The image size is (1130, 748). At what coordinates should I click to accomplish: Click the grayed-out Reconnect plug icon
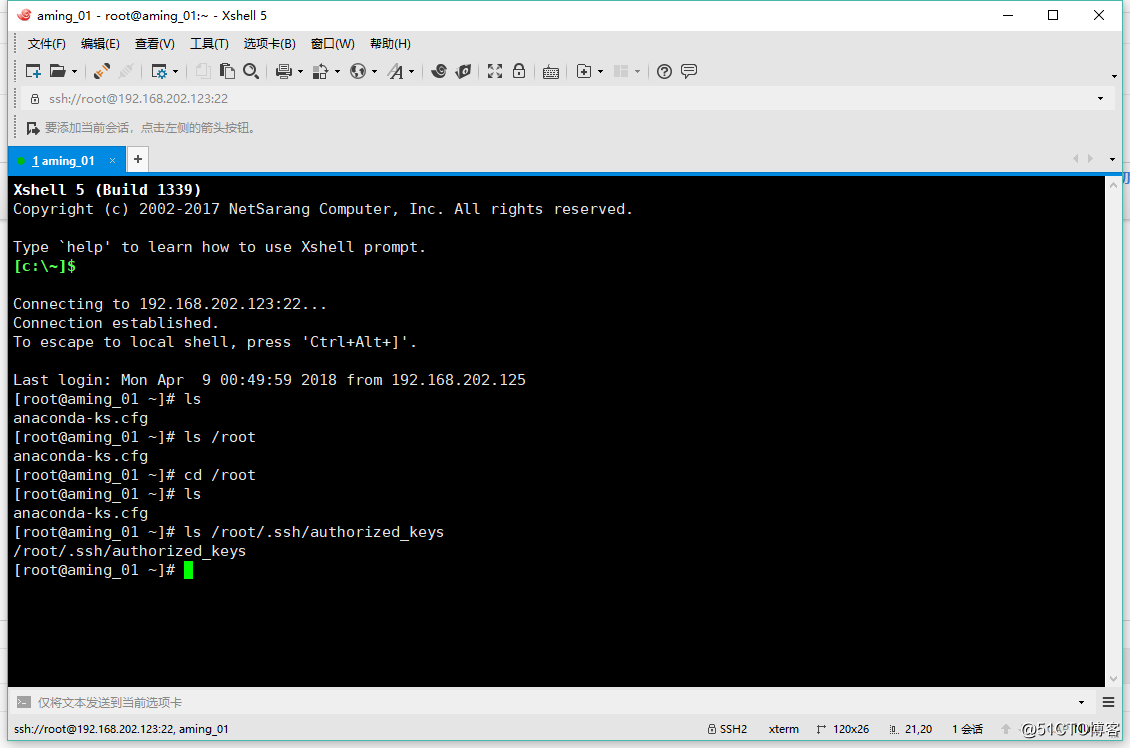click(126, 71)
